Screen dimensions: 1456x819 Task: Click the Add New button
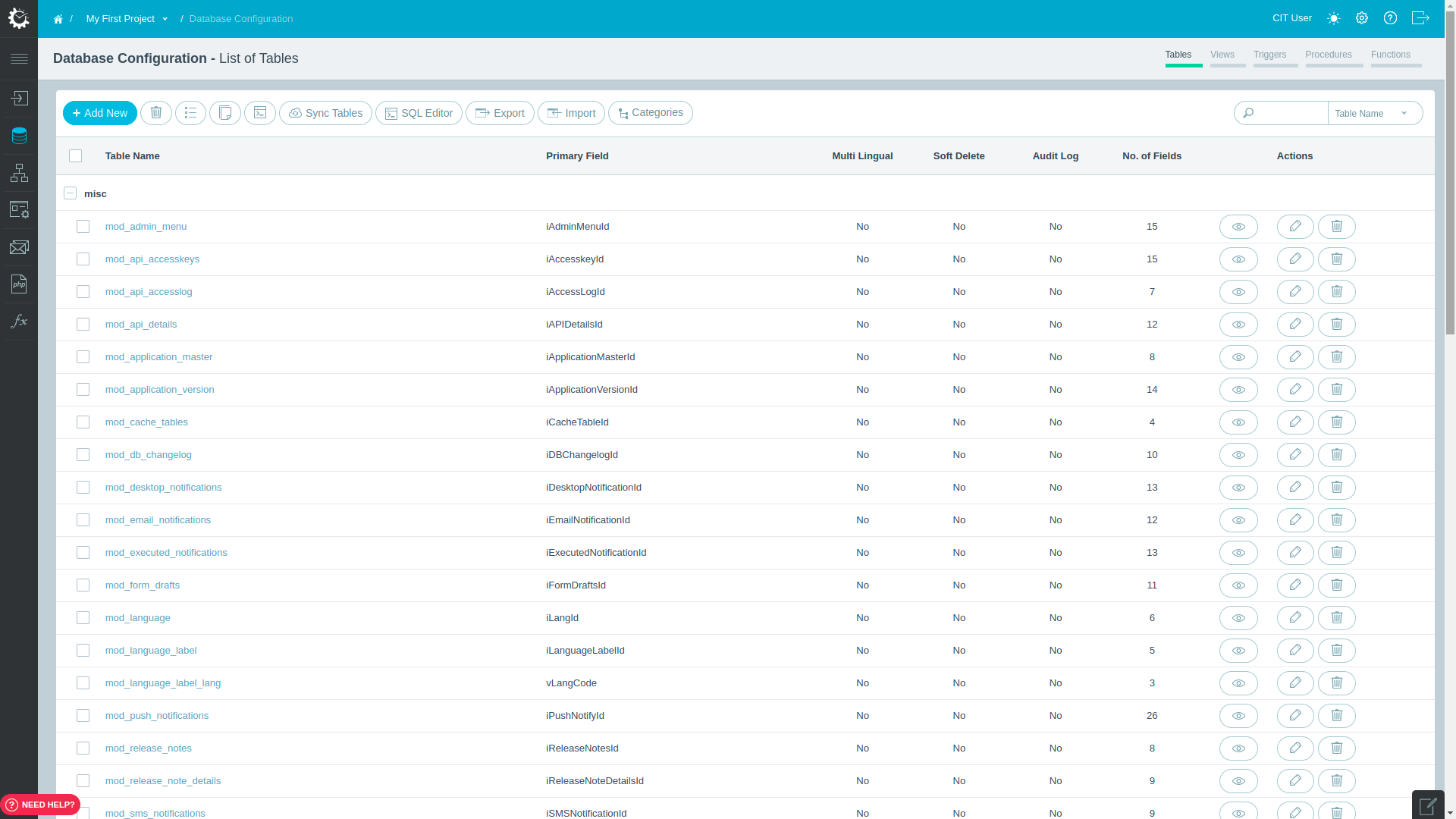(100, 113)
